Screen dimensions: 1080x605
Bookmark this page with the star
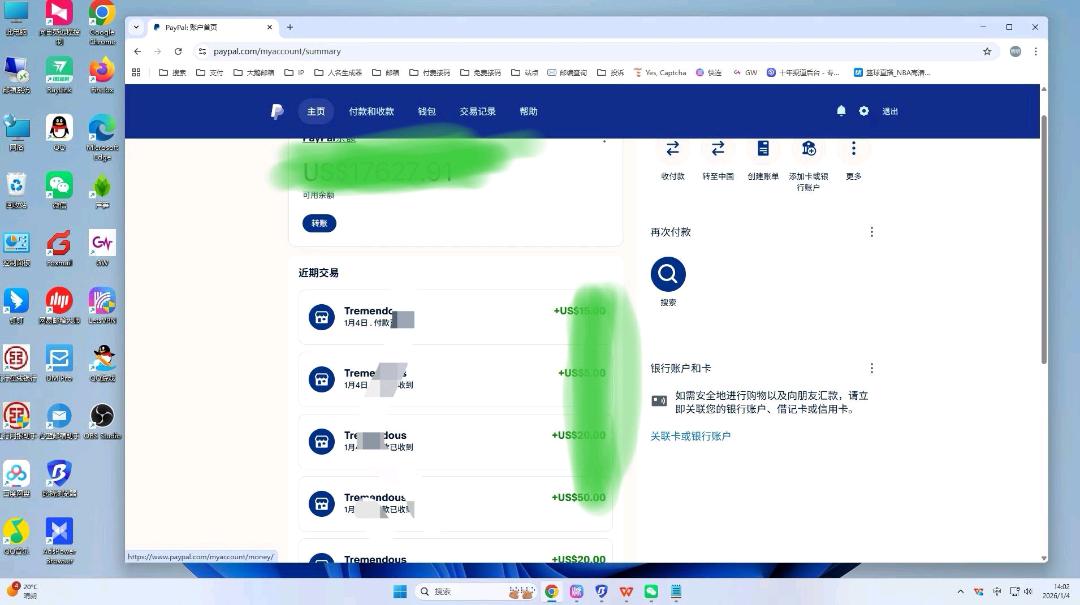987,51
